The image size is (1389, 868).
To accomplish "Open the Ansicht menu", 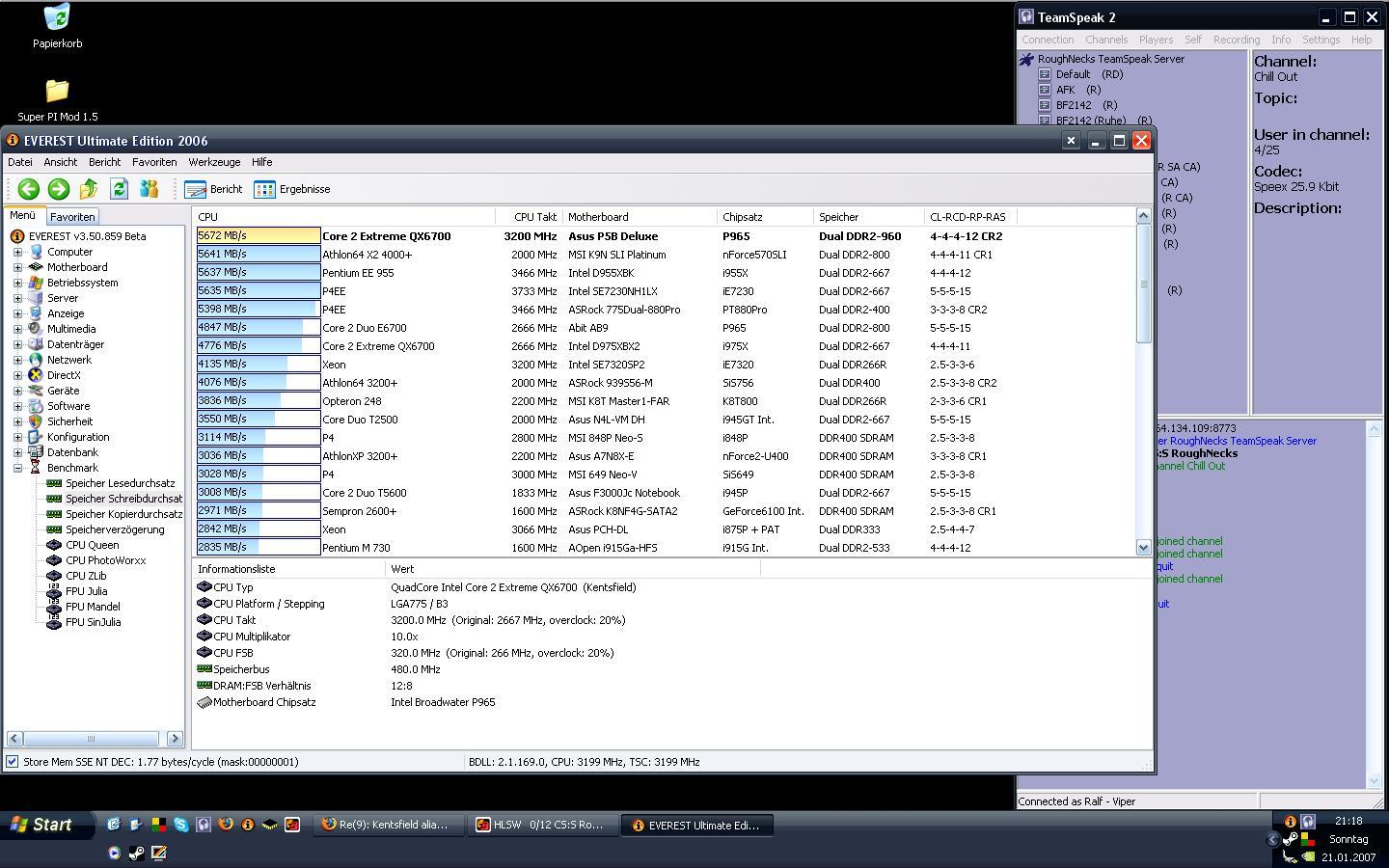I will [x=60, y=162].
